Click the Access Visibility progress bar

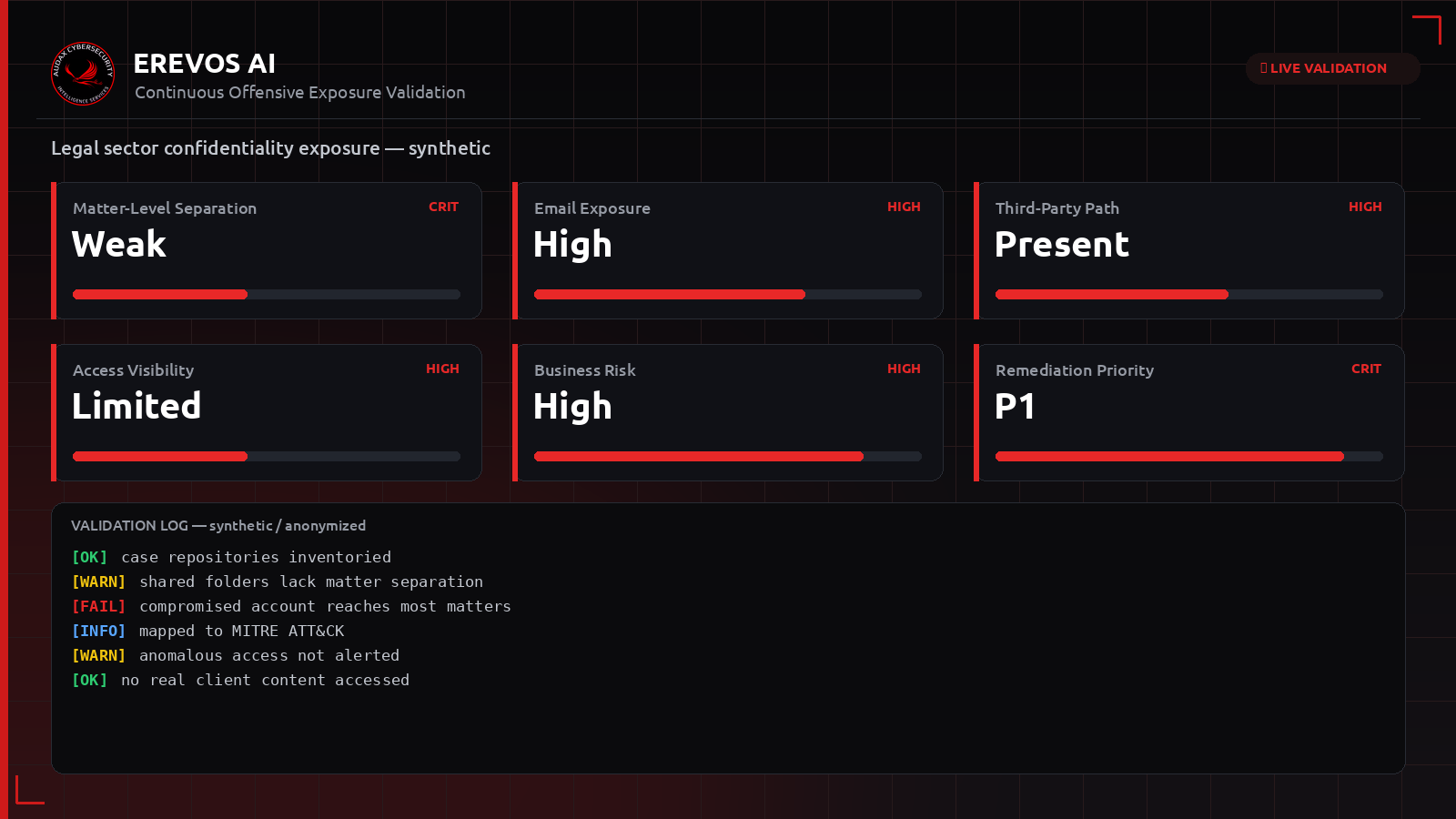[267, 457]
